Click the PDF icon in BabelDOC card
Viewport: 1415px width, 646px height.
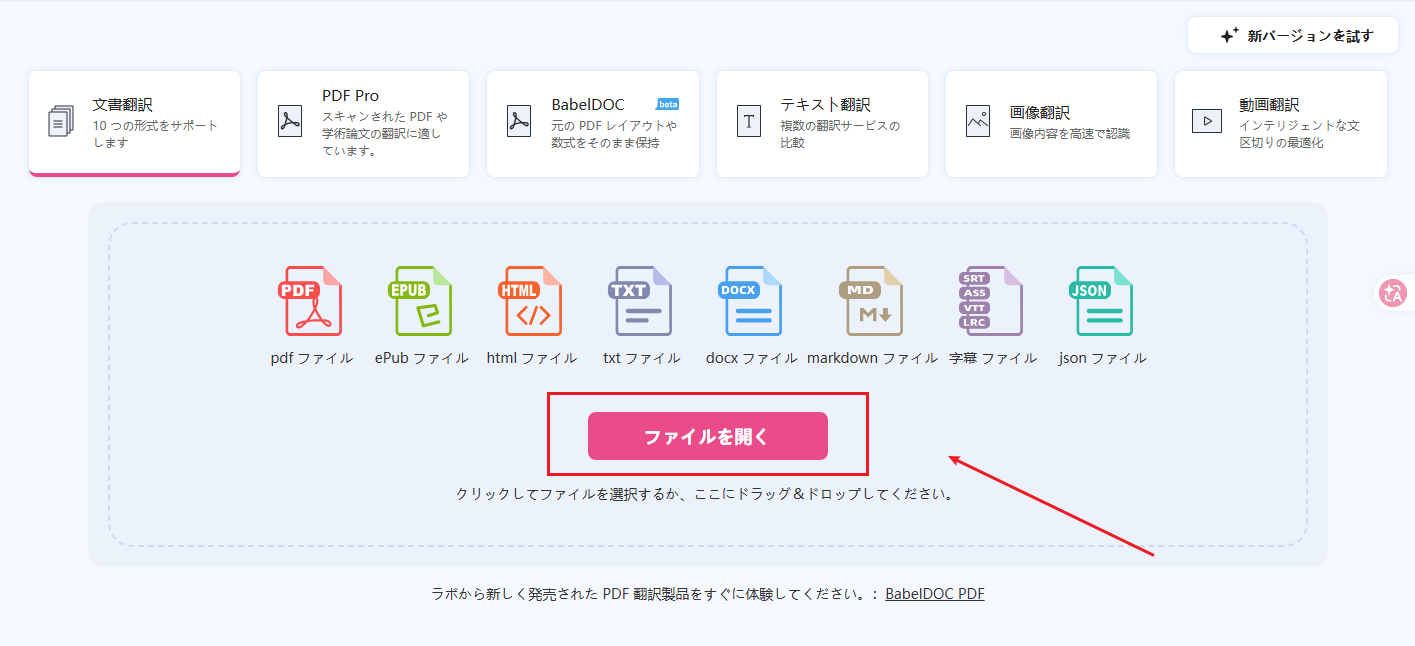519,121
